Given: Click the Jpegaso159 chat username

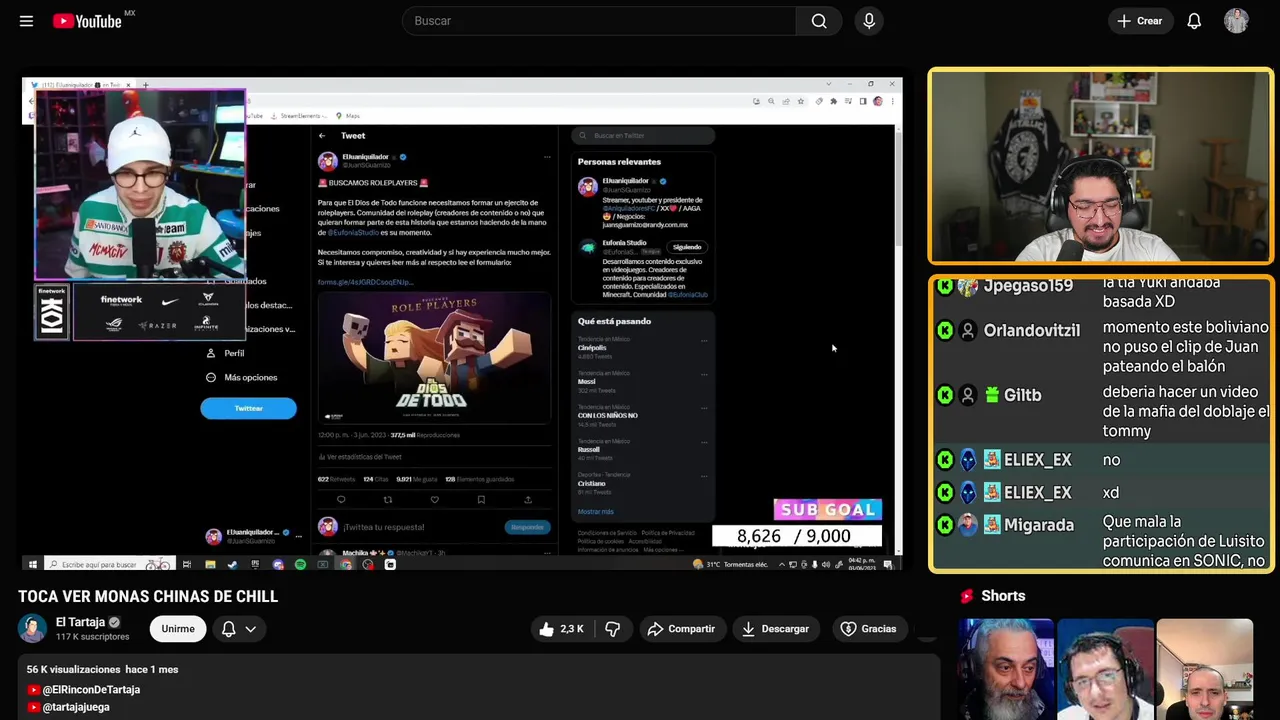Looking at the screenshot, I should (1028, 286).
